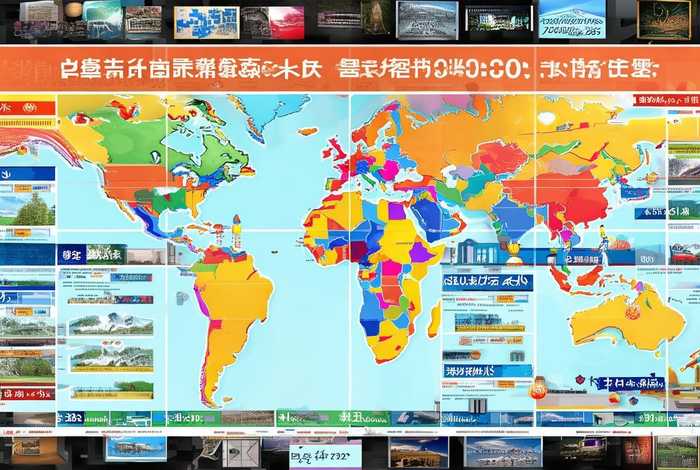Open the gold-framed dark thumbnail at top right

click(x=665, y=19)
